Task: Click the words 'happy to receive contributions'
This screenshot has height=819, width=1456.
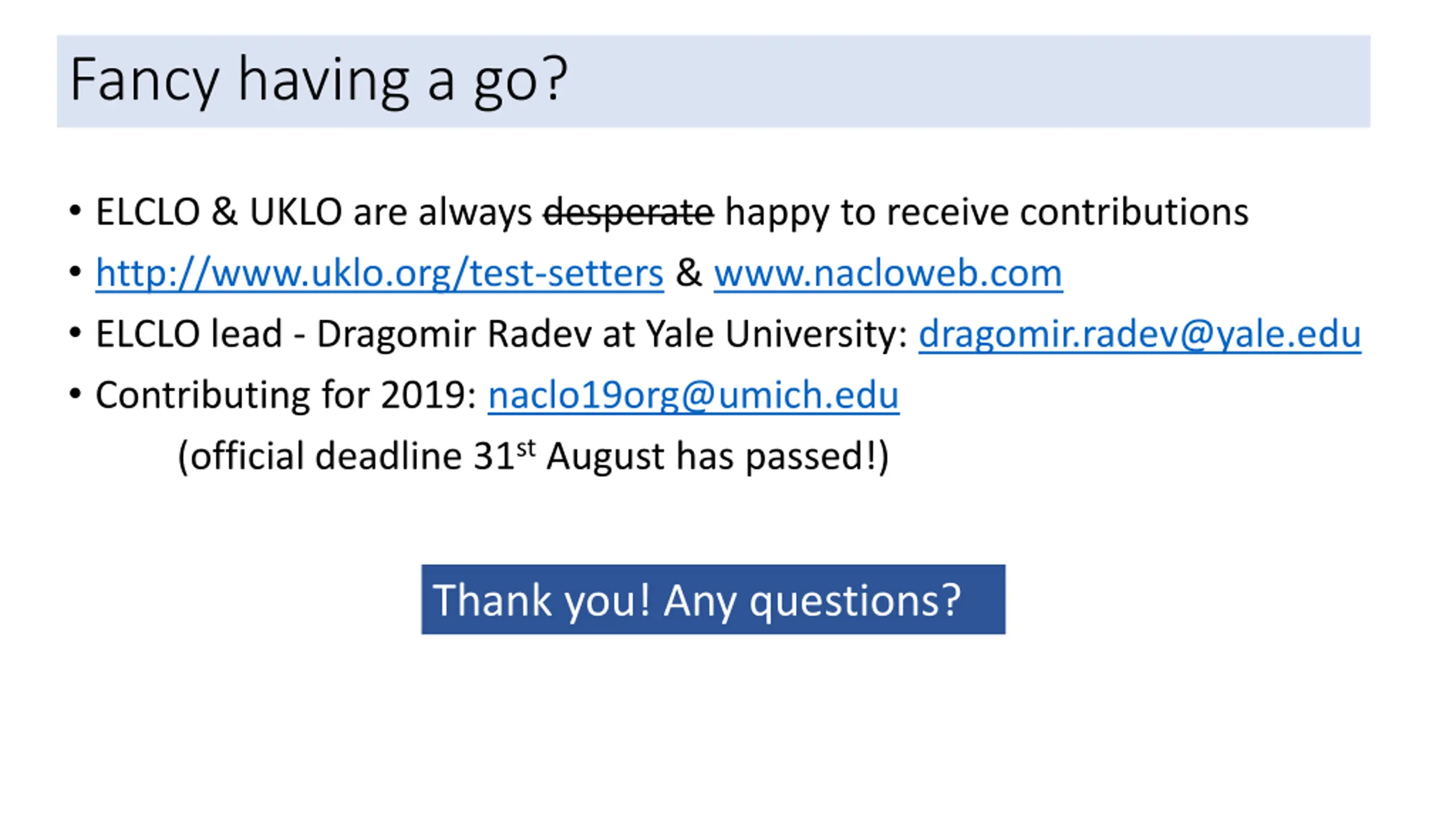Action: 987,212
